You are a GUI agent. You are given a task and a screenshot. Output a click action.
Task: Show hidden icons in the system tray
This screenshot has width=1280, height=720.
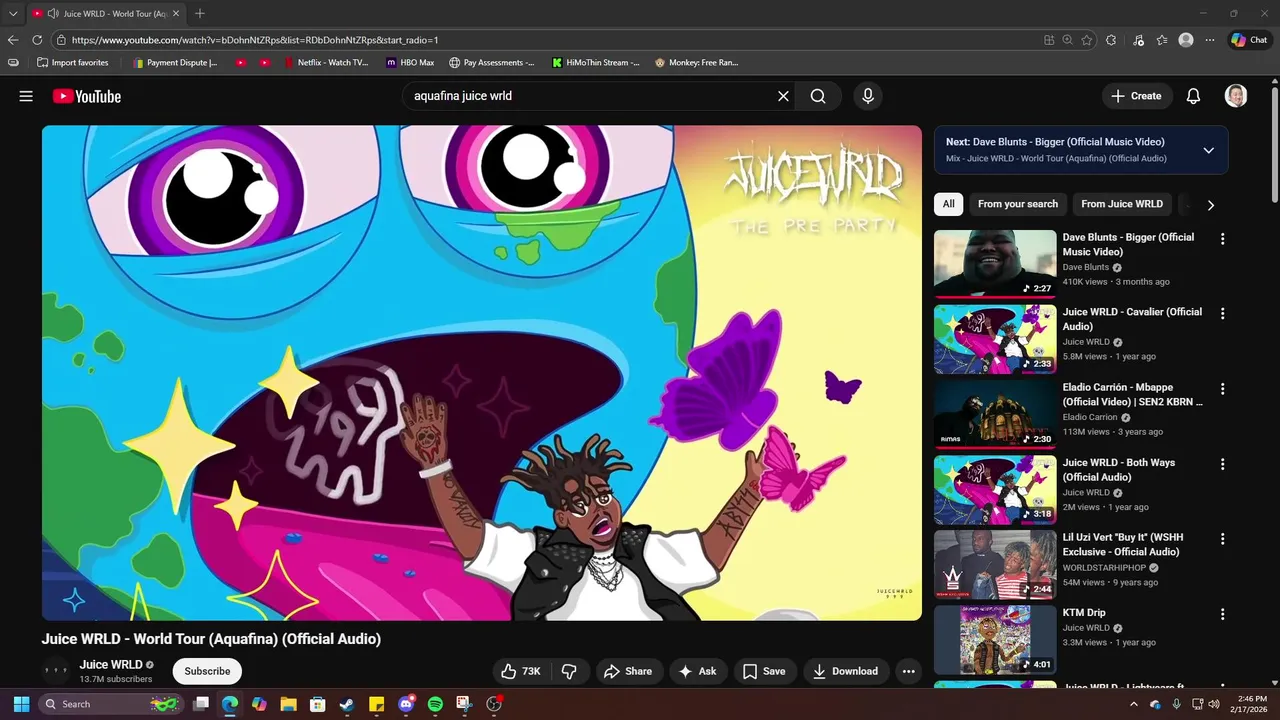[x=1133, y=704]
